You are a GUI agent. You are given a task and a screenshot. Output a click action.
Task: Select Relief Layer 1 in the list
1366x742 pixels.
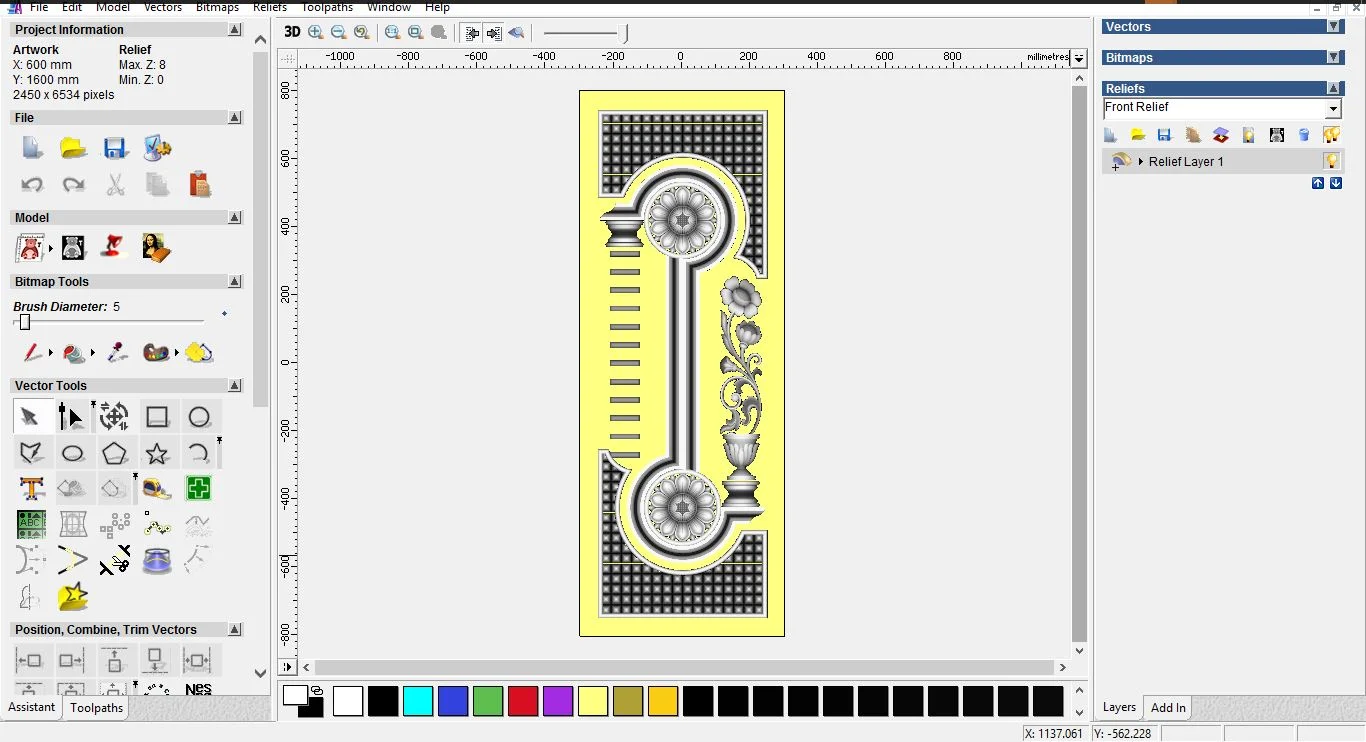point(1186,162)
